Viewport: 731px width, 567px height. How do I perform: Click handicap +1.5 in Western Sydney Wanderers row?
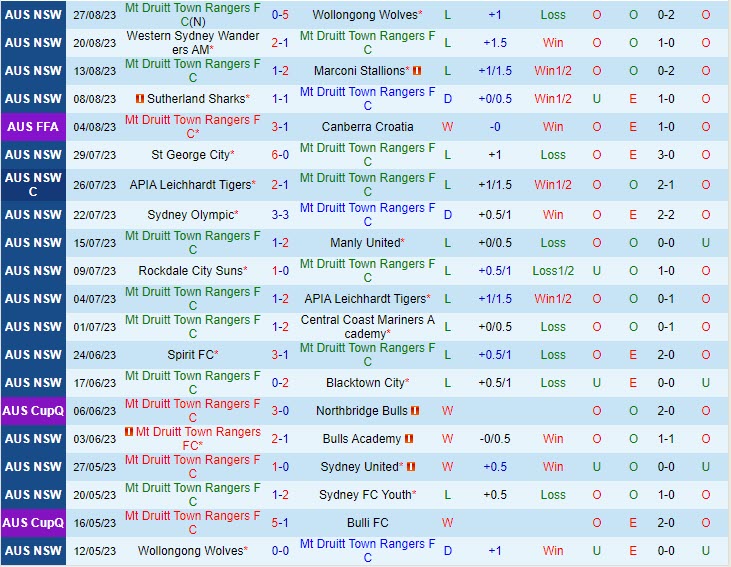point(495,43)
